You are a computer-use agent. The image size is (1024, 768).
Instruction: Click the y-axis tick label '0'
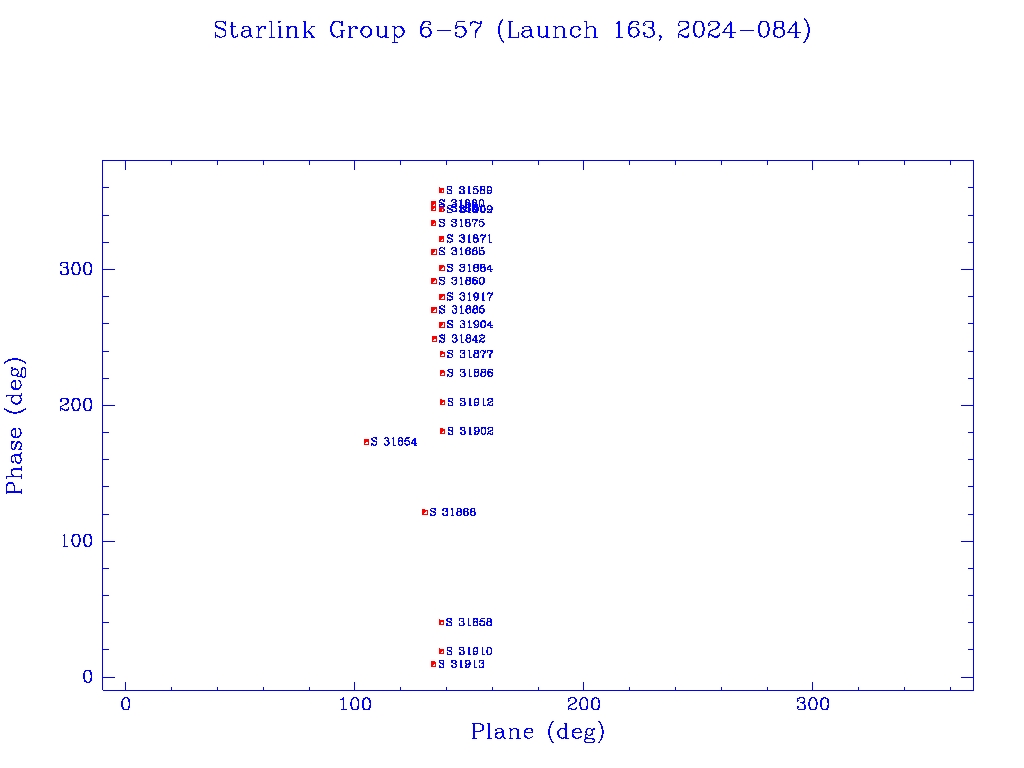88,677
